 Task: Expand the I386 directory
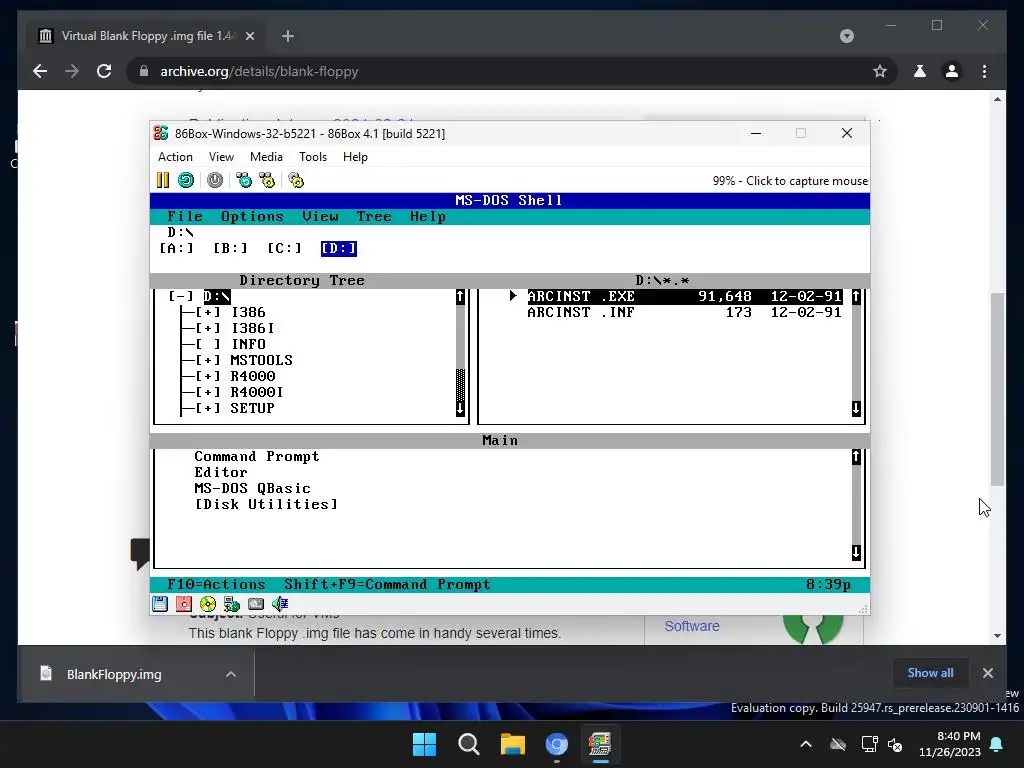(x=208, y=312)
